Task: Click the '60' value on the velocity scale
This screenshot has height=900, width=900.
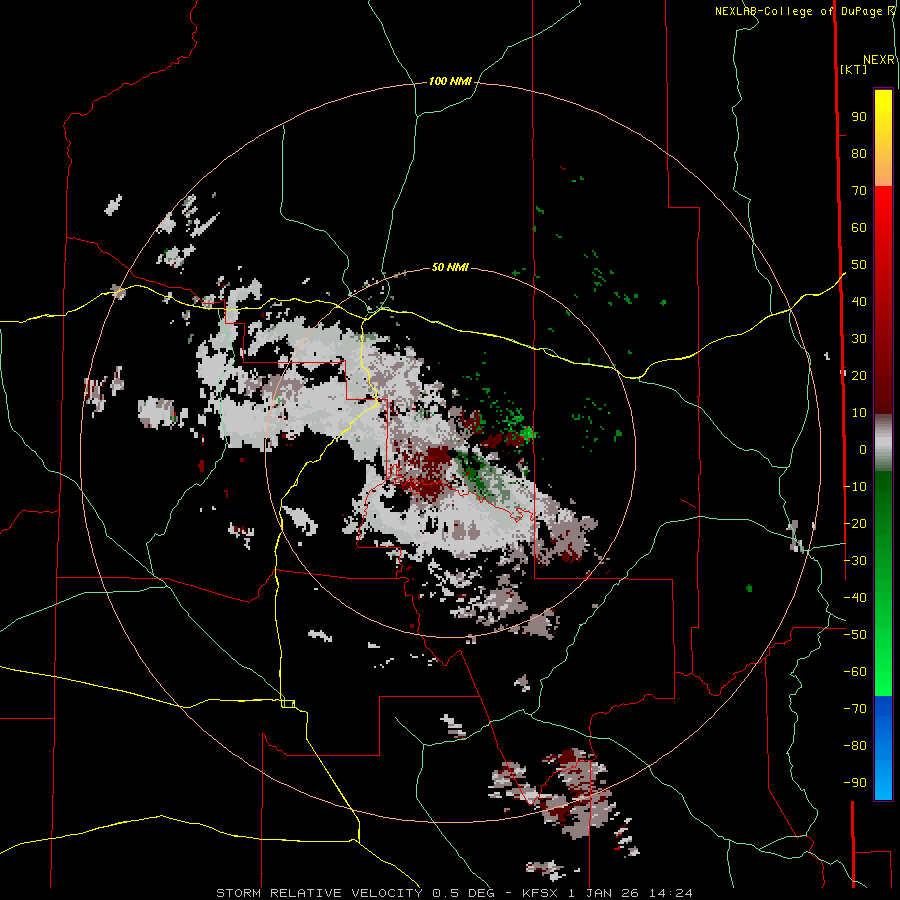Action: pos(859,227)
